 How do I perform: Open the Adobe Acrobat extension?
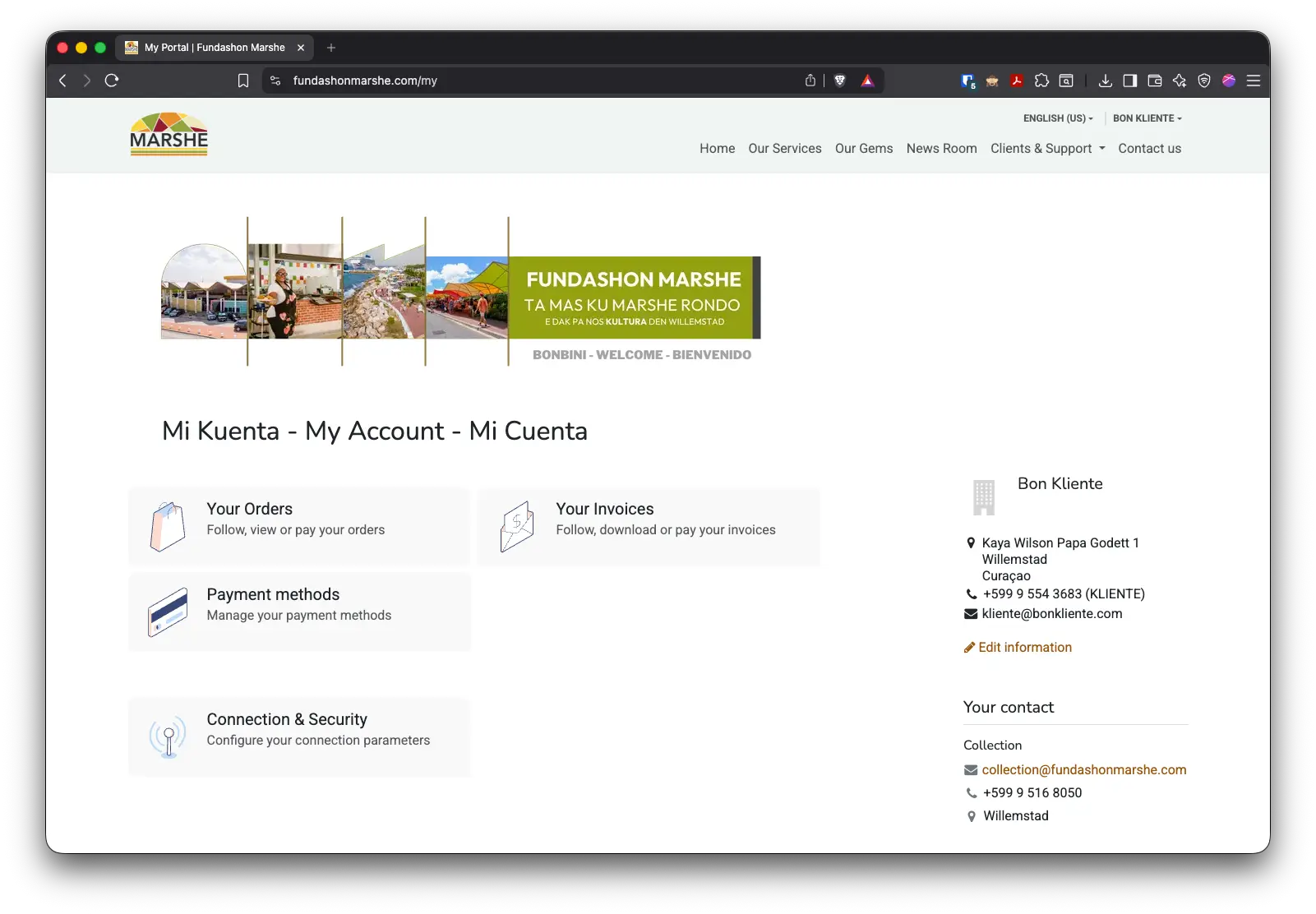tap(1017, 81)
